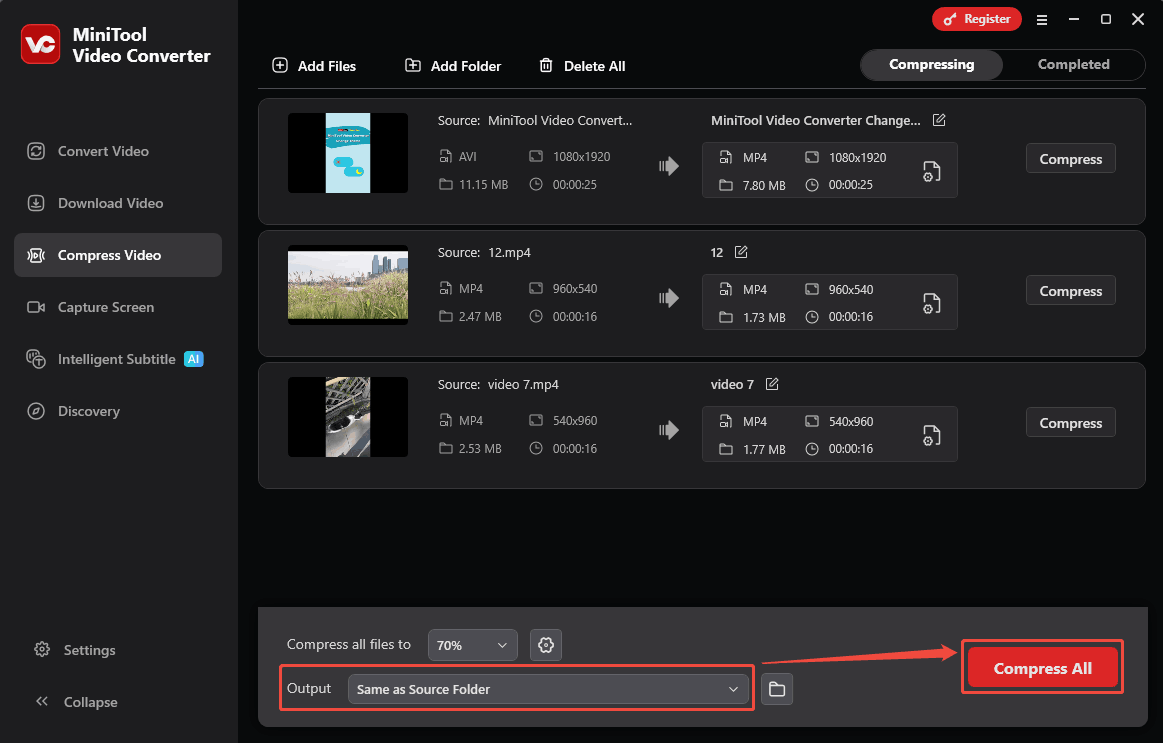Select the Compressing tab
Viewport: 1163px width, 743px height.
(930, 64)
